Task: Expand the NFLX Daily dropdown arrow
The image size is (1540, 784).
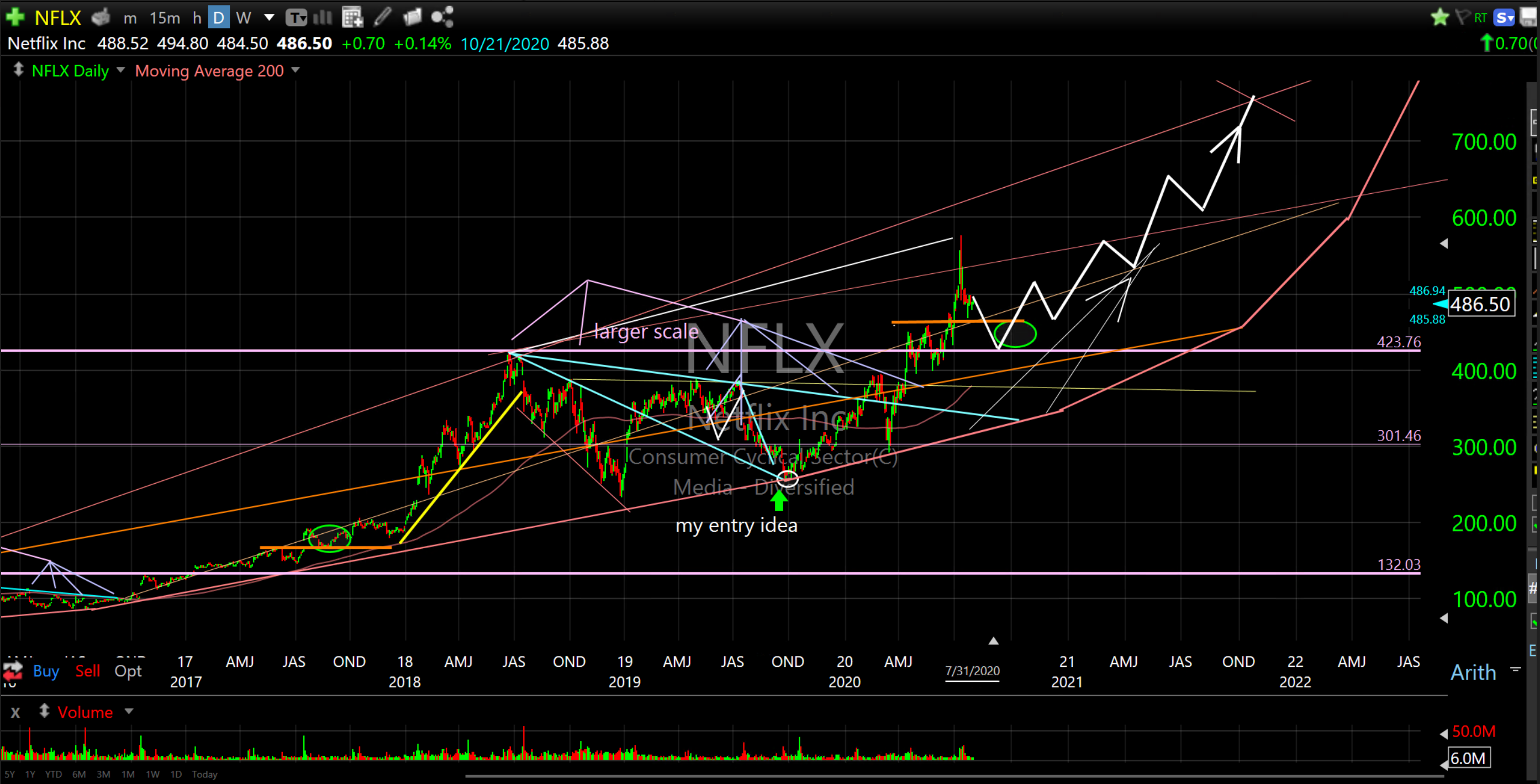Action: click(121, 70)
